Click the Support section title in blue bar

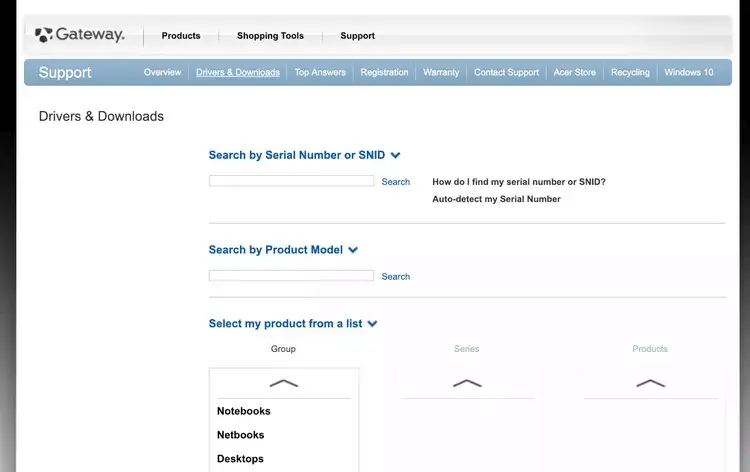tap(65, 72)
